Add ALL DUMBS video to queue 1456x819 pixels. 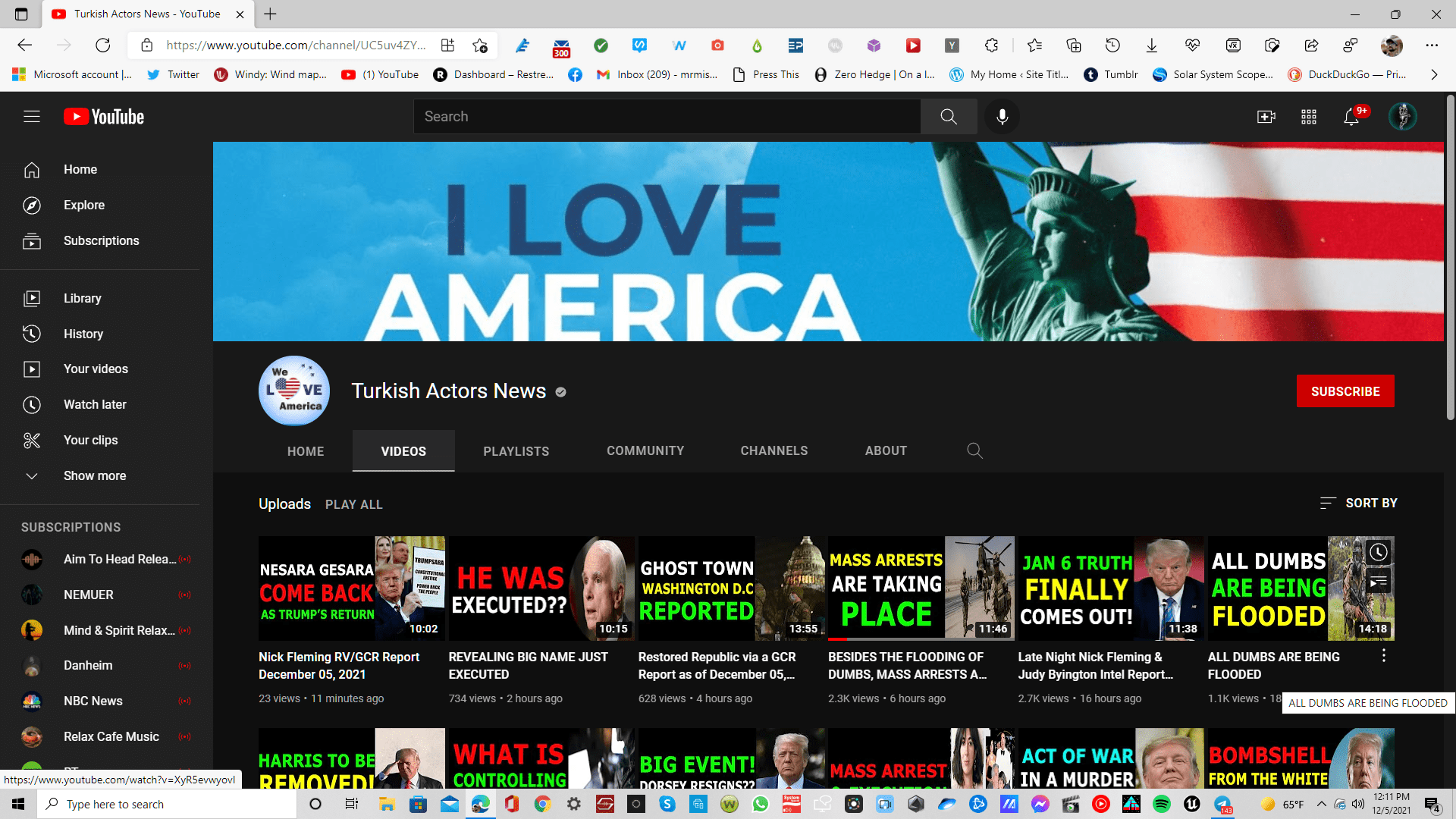pyautogui.click(x=1378, y=582)
